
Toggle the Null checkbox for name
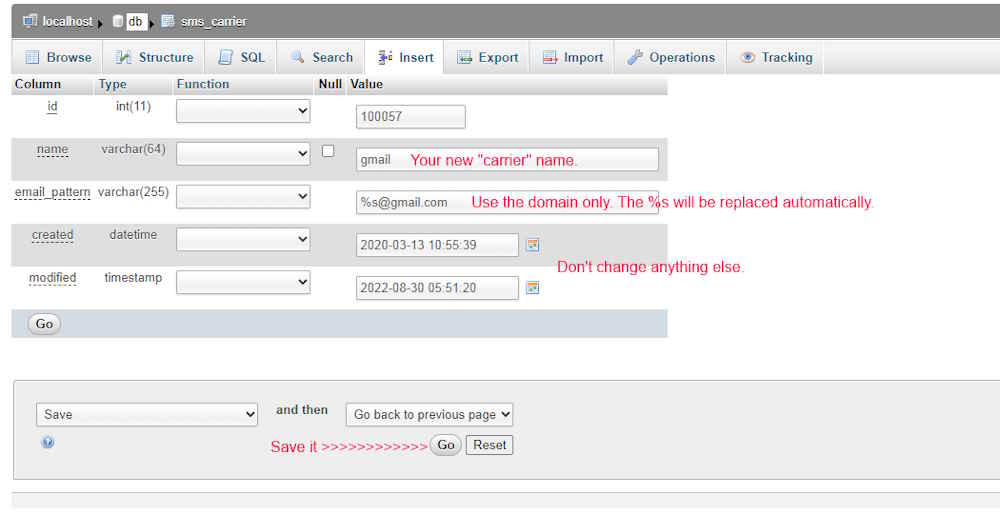[328, 151]
